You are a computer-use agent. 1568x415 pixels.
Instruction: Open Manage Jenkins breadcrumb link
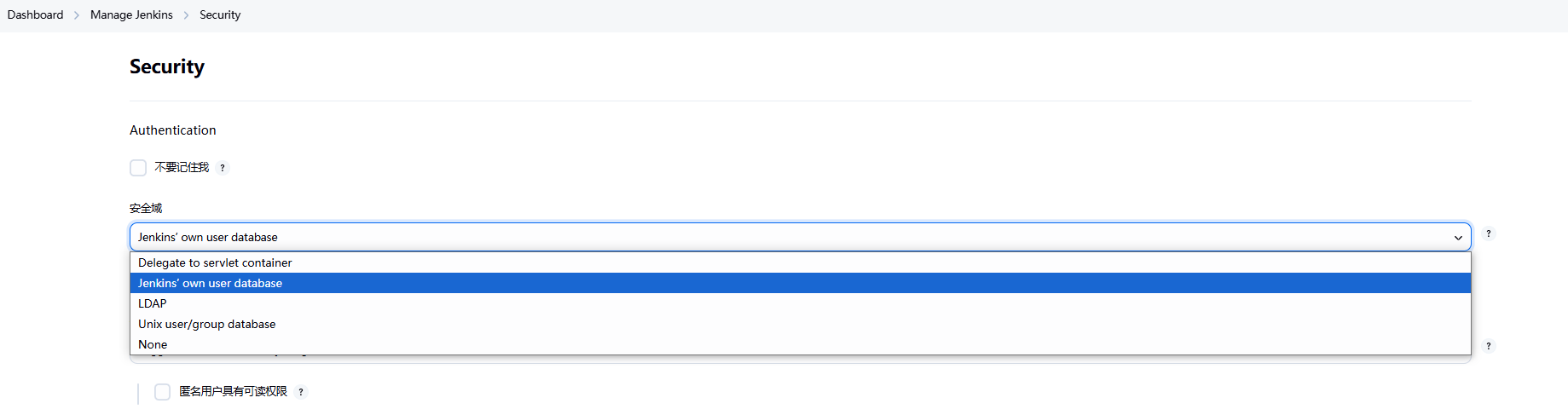click(x=131, y=15)
